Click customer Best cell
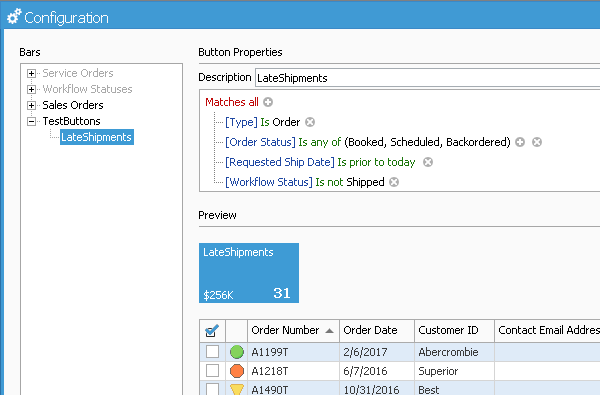The image size is (600, 395). pos(454,389)
